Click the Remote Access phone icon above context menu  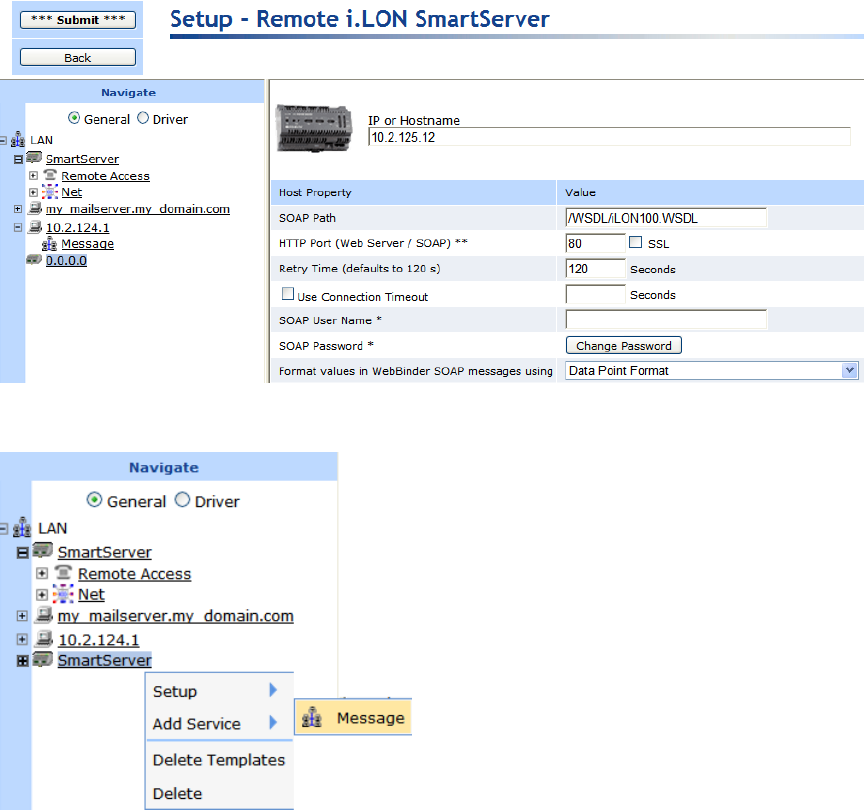(x=64, y=573)
